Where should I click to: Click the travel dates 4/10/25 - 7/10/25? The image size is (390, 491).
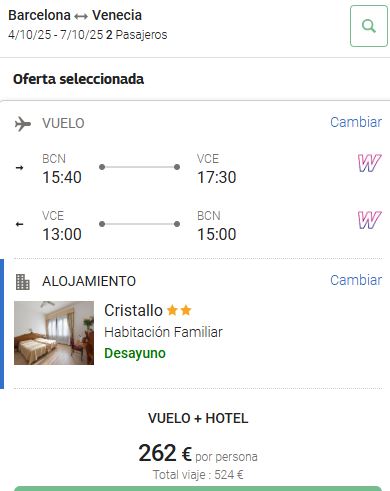pyautogui.click(x=56, y=35)
